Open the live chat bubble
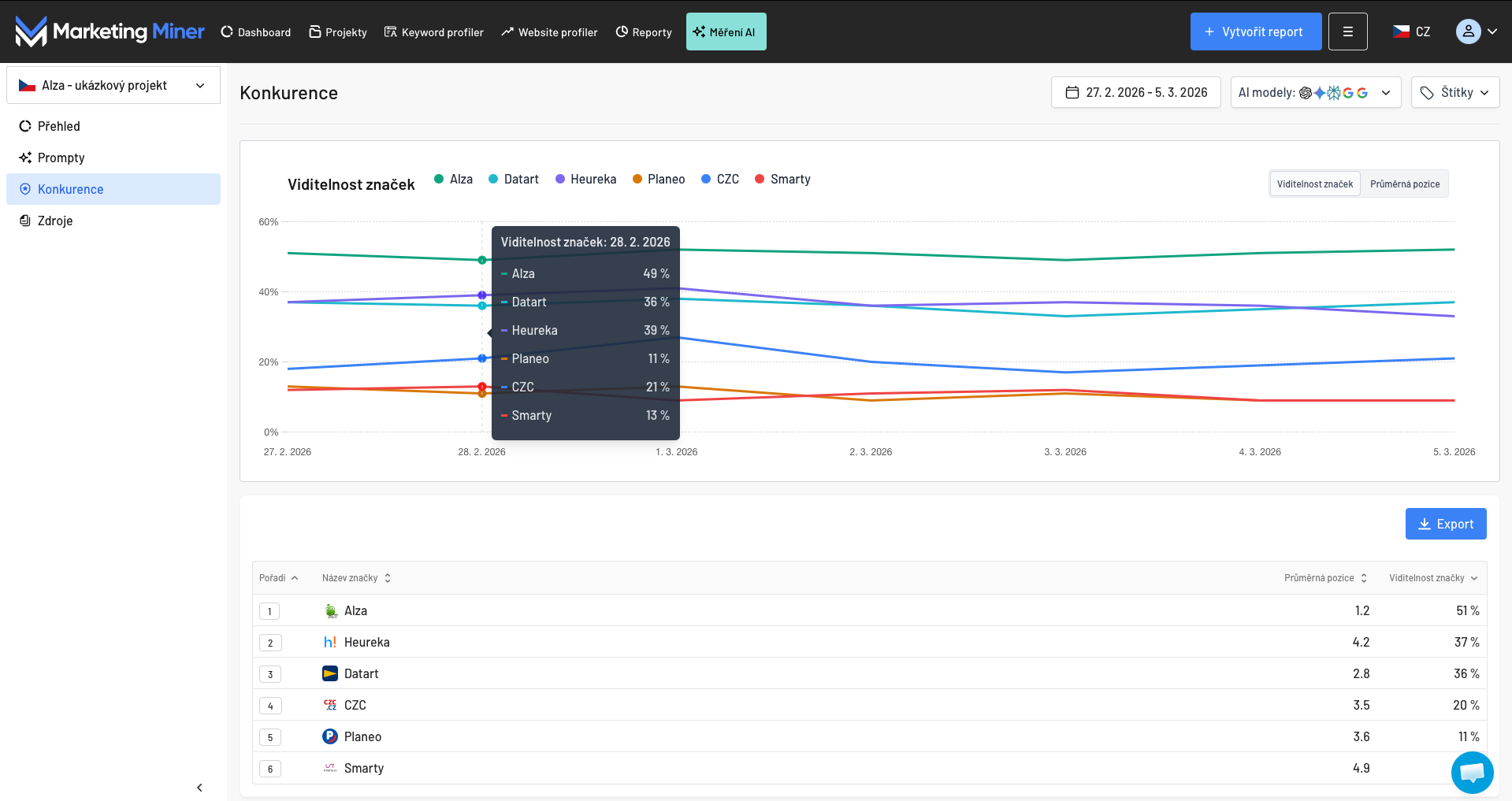Screen dimensions: 1512x801 pos(1472,773)
